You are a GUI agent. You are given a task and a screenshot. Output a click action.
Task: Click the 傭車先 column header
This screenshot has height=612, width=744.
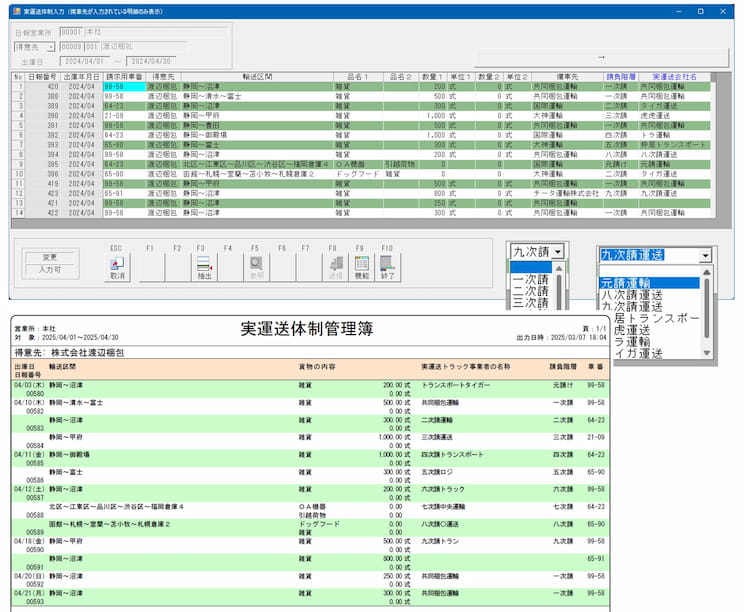[x=567, y=77]
